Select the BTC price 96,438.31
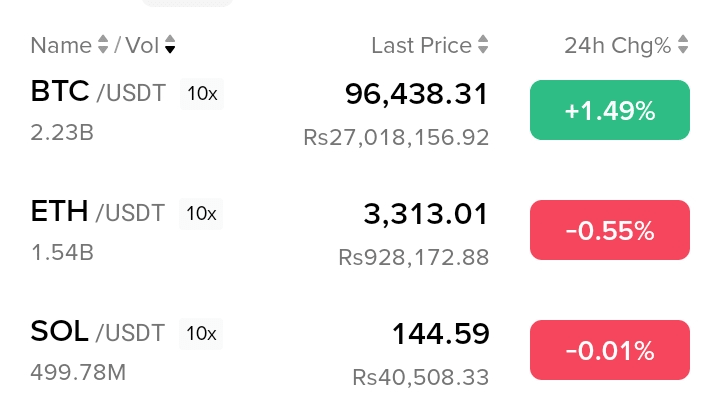719x403 pixels. pyautogui.click(x=416, y=94)
